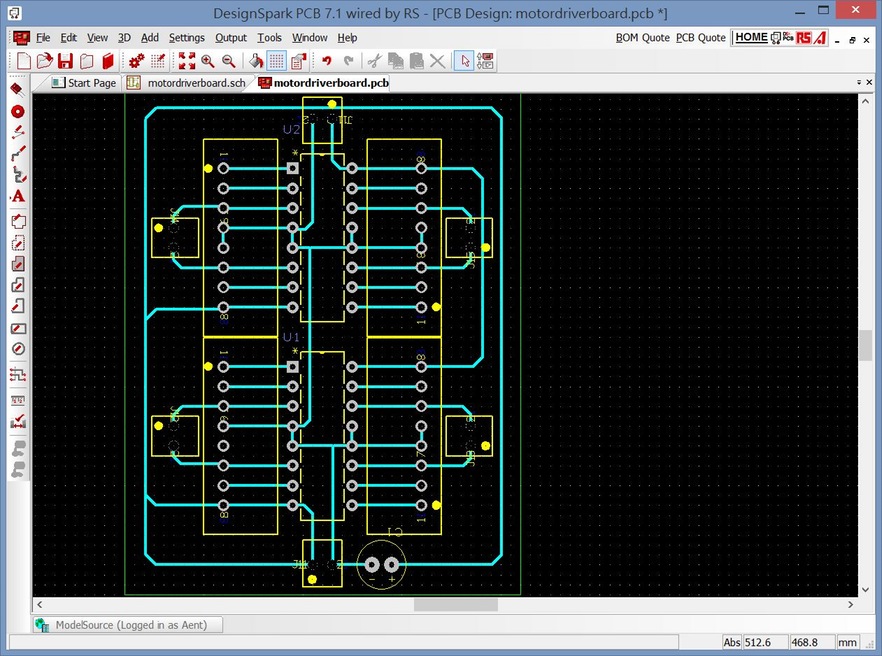Save the design with red floppy icon

[65, 61]
